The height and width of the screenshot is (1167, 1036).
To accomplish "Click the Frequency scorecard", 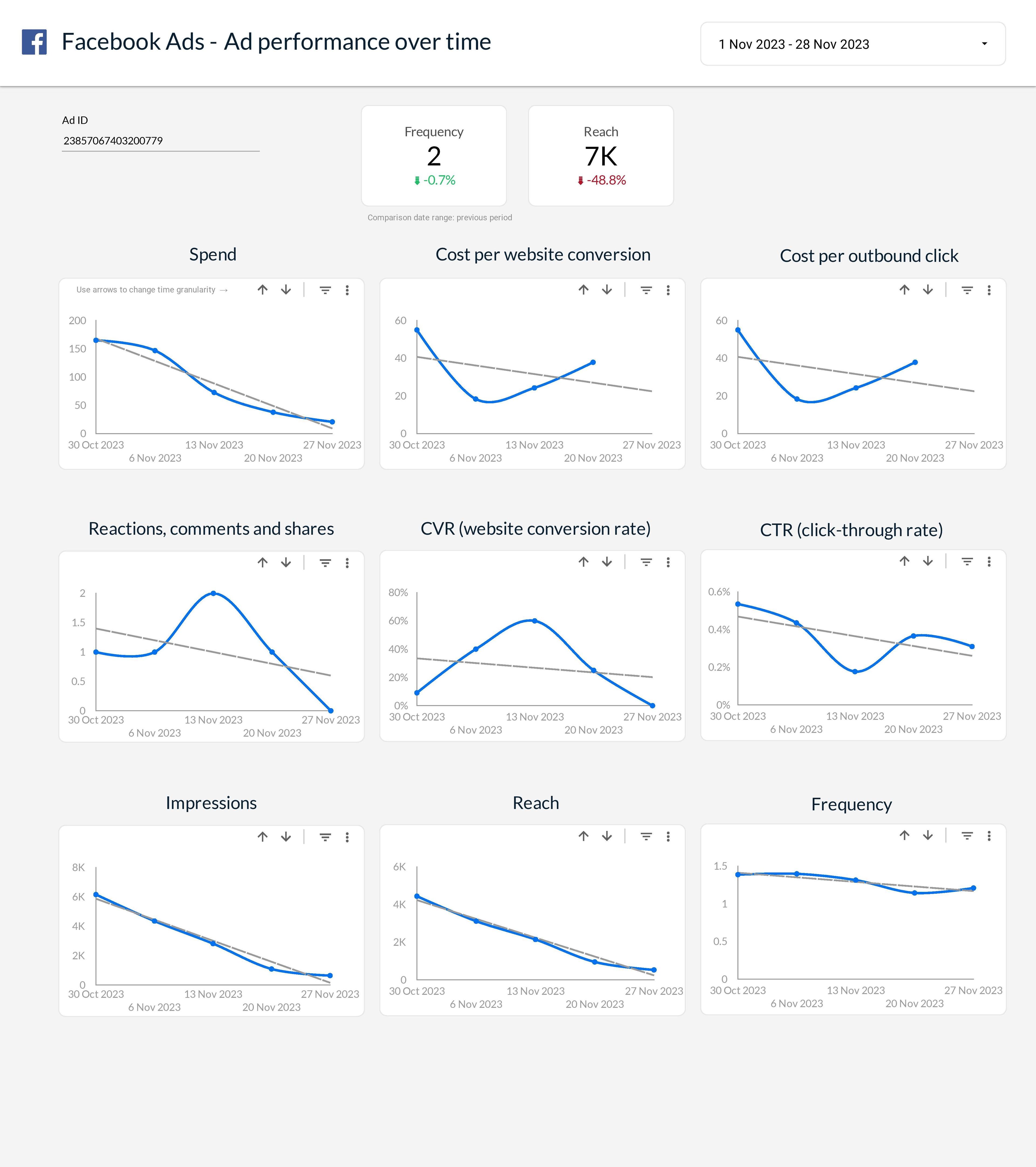I will tap(434, 155).
